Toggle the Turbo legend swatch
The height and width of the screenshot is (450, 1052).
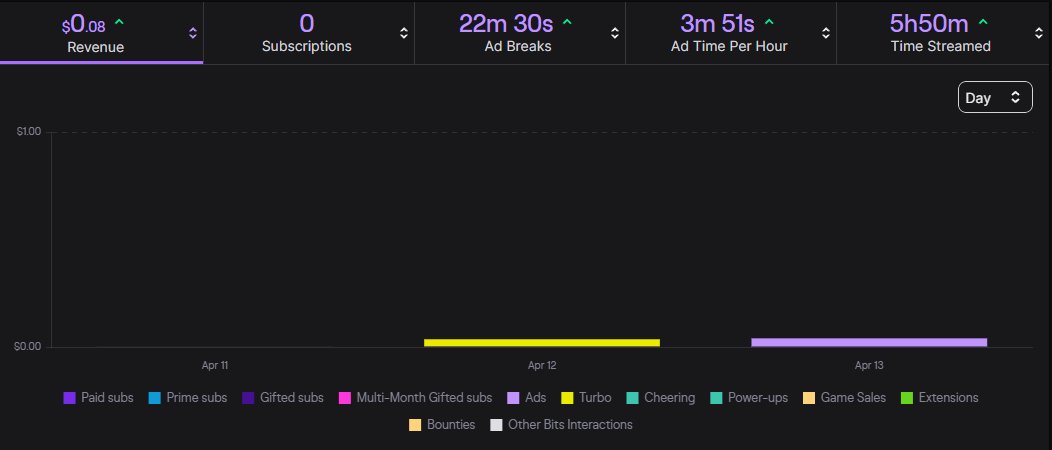568,398
